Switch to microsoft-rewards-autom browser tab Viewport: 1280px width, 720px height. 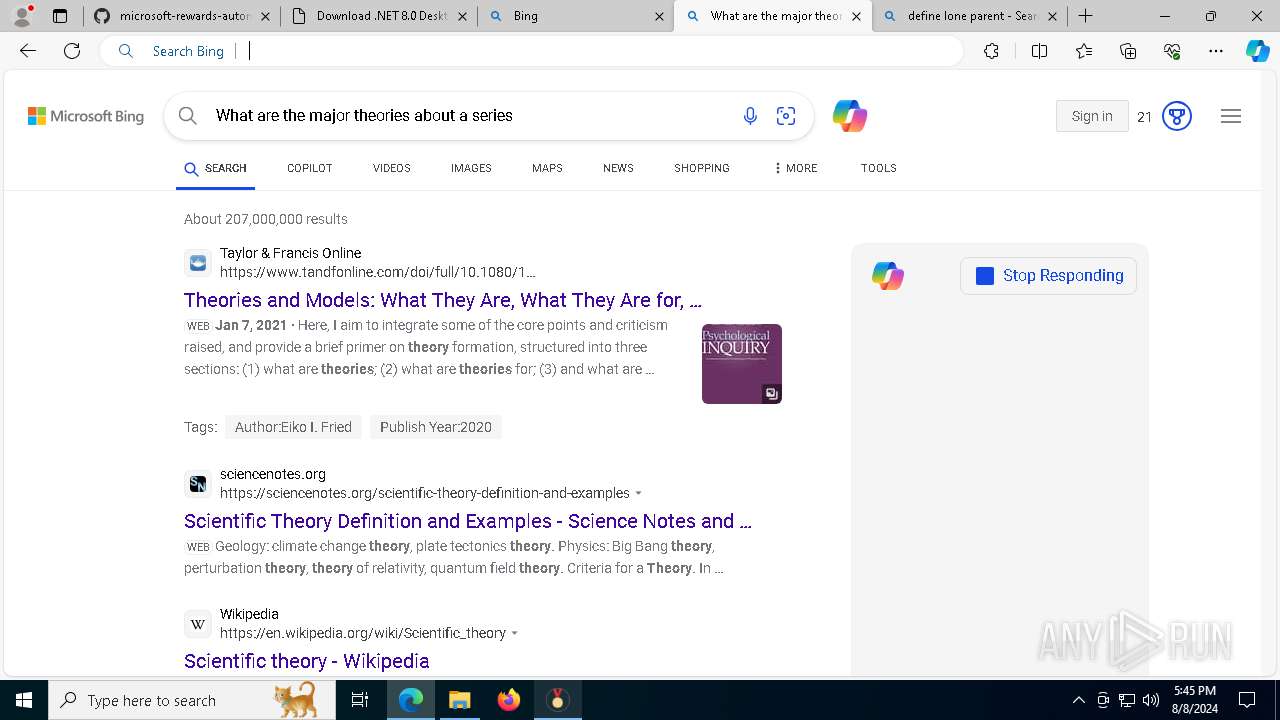(x=180, y=16)
